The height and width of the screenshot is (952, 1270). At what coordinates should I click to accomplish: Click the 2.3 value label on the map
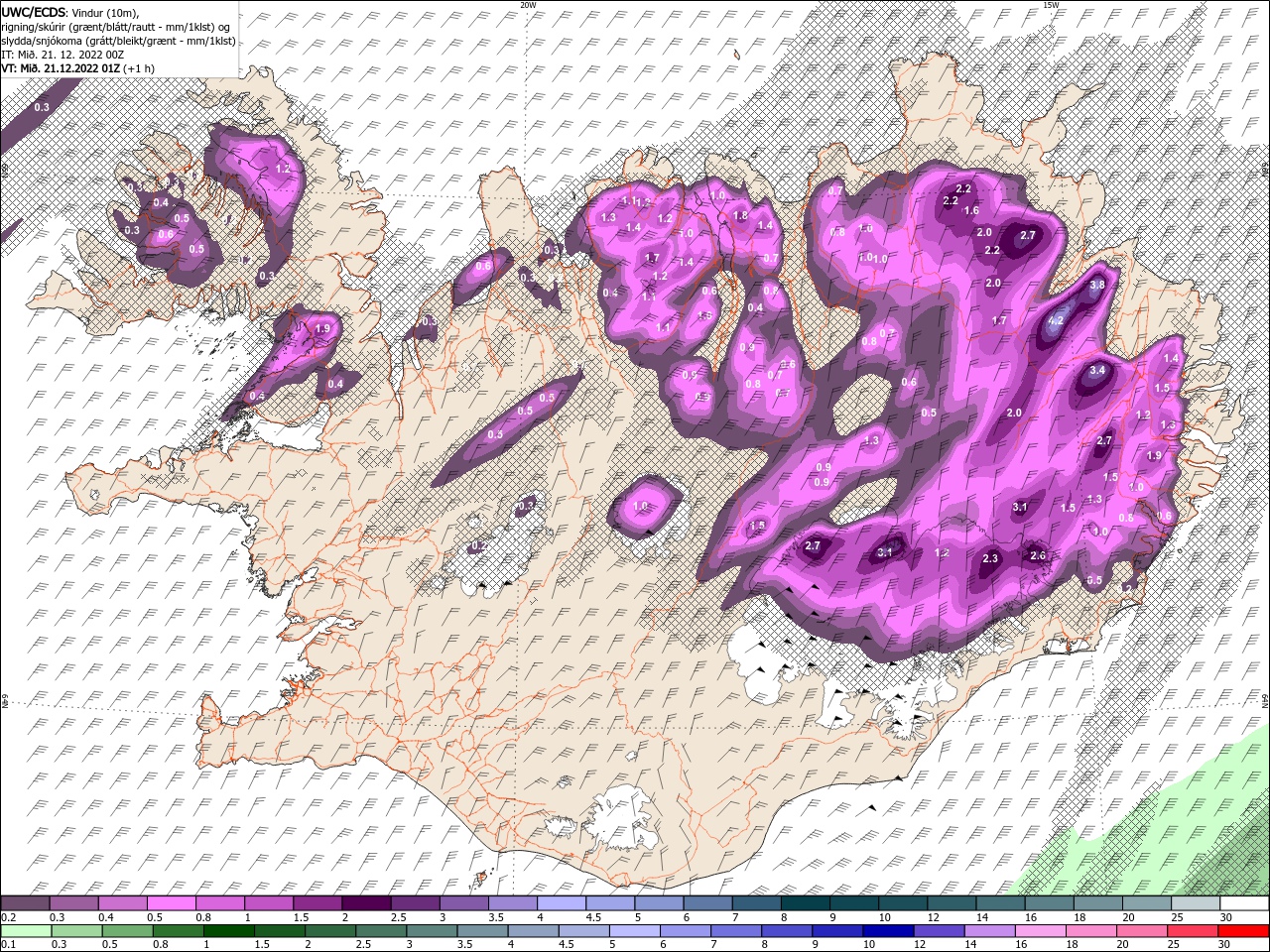pyautogui.click(x=989, y=558)
